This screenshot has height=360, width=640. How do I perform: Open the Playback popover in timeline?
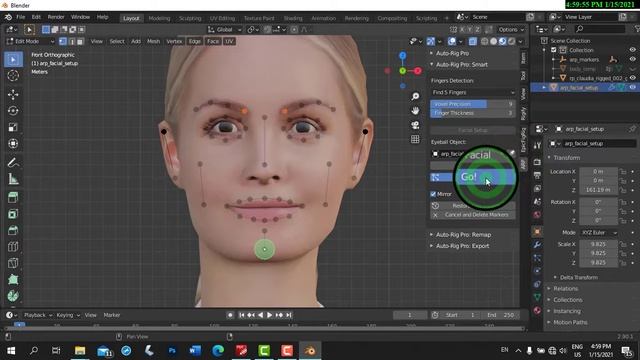coord(38,315)
